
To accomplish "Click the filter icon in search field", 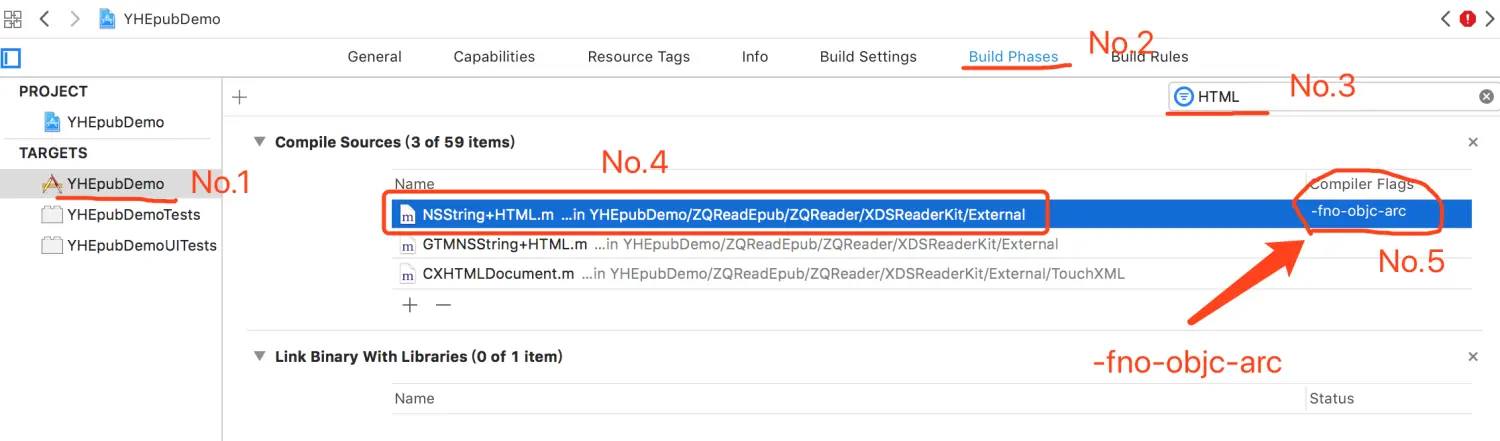I will [1184, 97].
